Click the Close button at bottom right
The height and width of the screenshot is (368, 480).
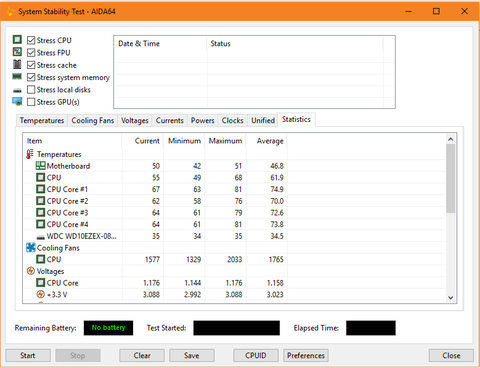pyautogui.click(x=451, y=356)
